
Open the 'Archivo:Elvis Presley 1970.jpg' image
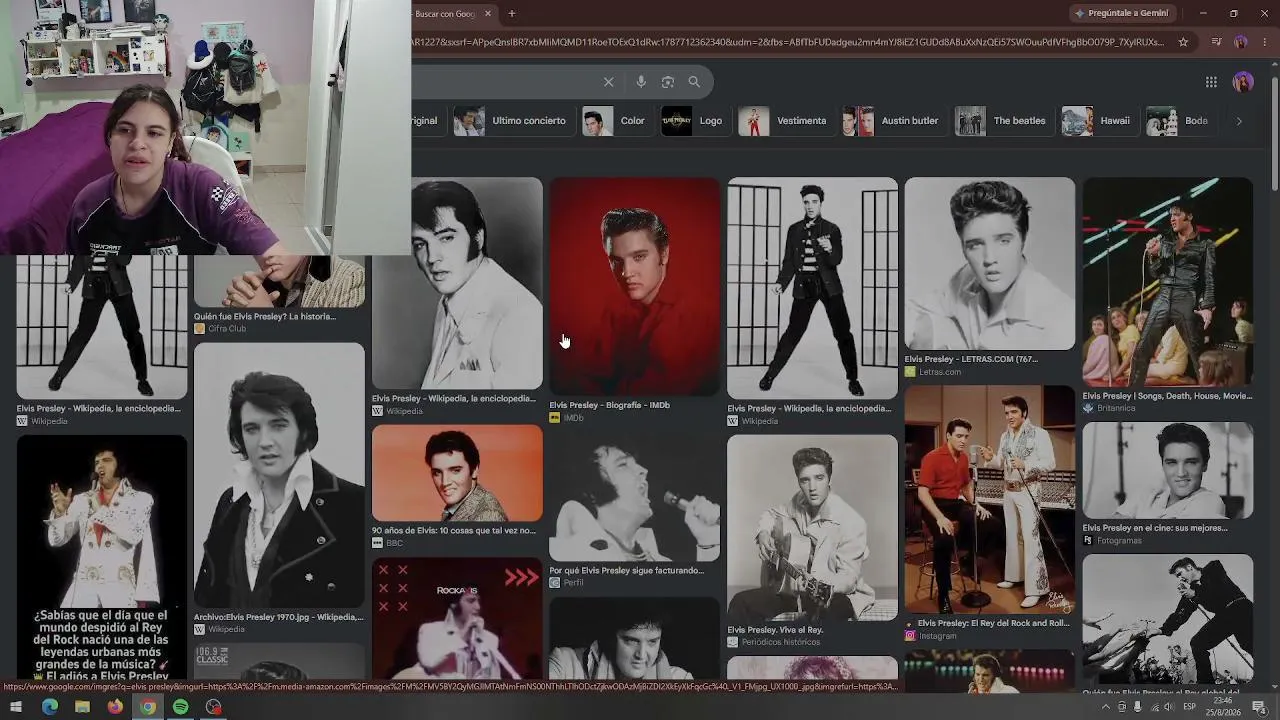279,475
